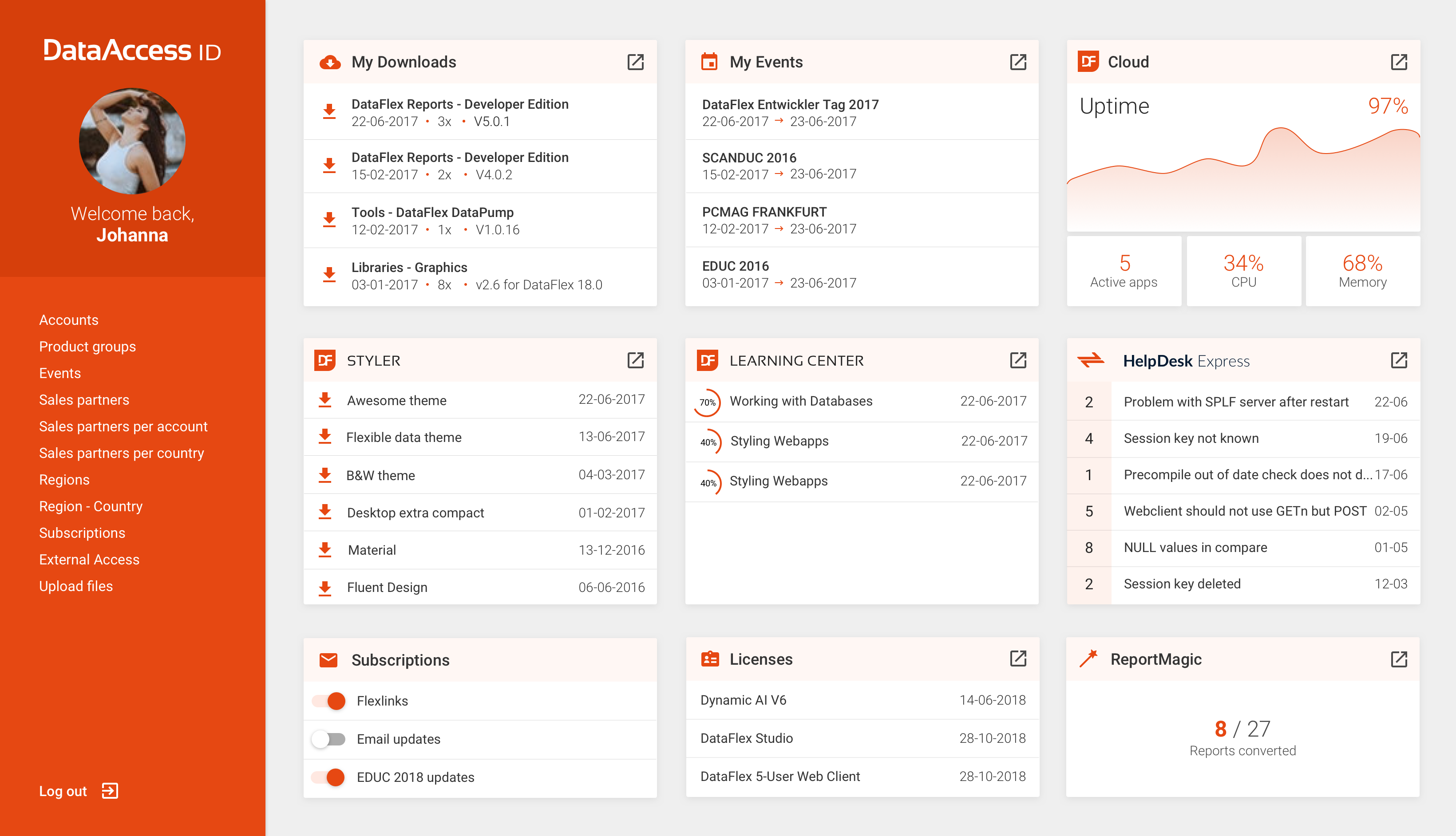Open ReportMagic external link icon

pyautogui.click(x=1399, y=659)
